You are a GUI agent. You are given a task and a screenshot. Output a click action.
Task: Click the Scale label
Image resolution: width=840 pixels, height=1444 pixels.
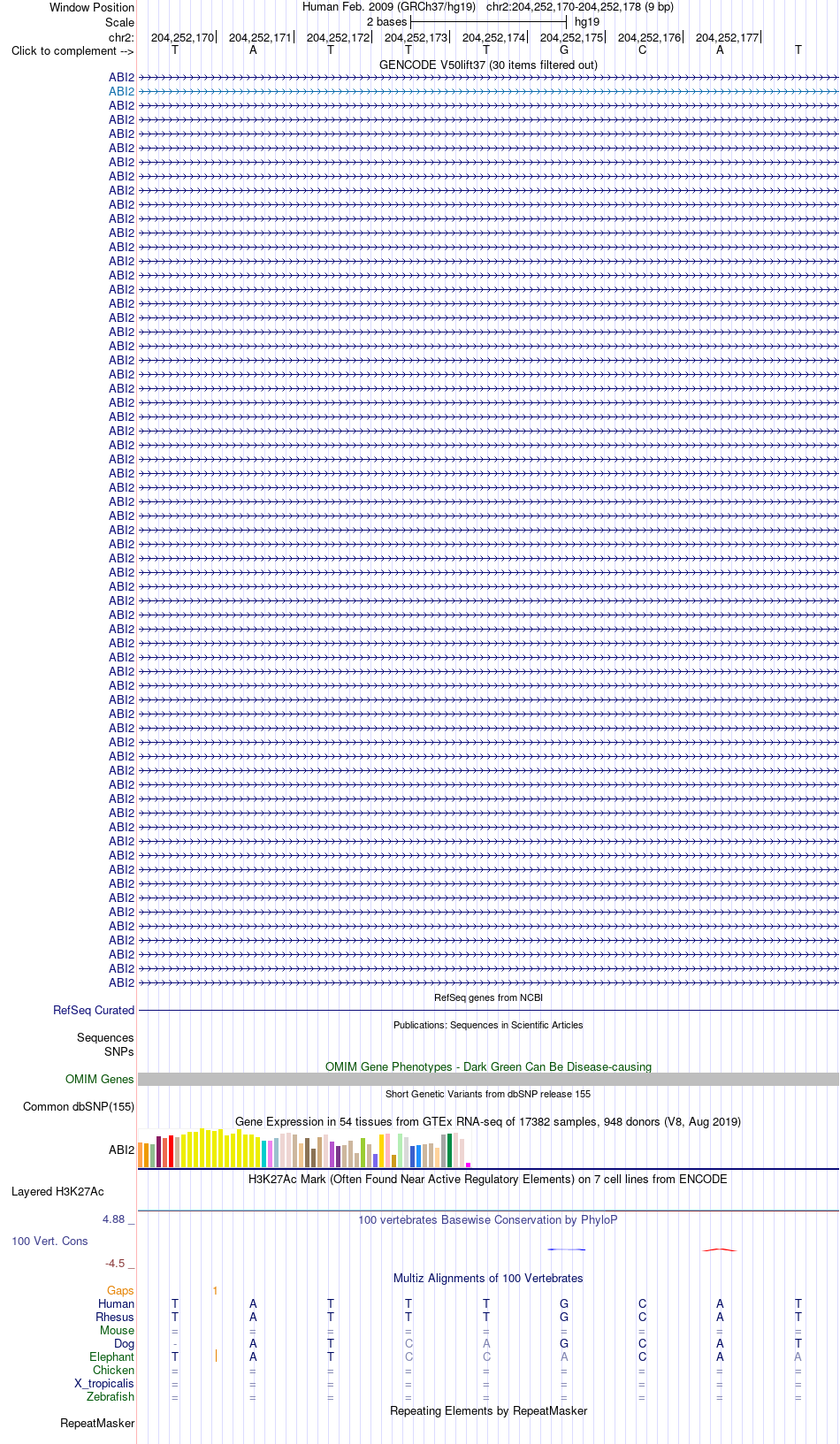(119, 22)
